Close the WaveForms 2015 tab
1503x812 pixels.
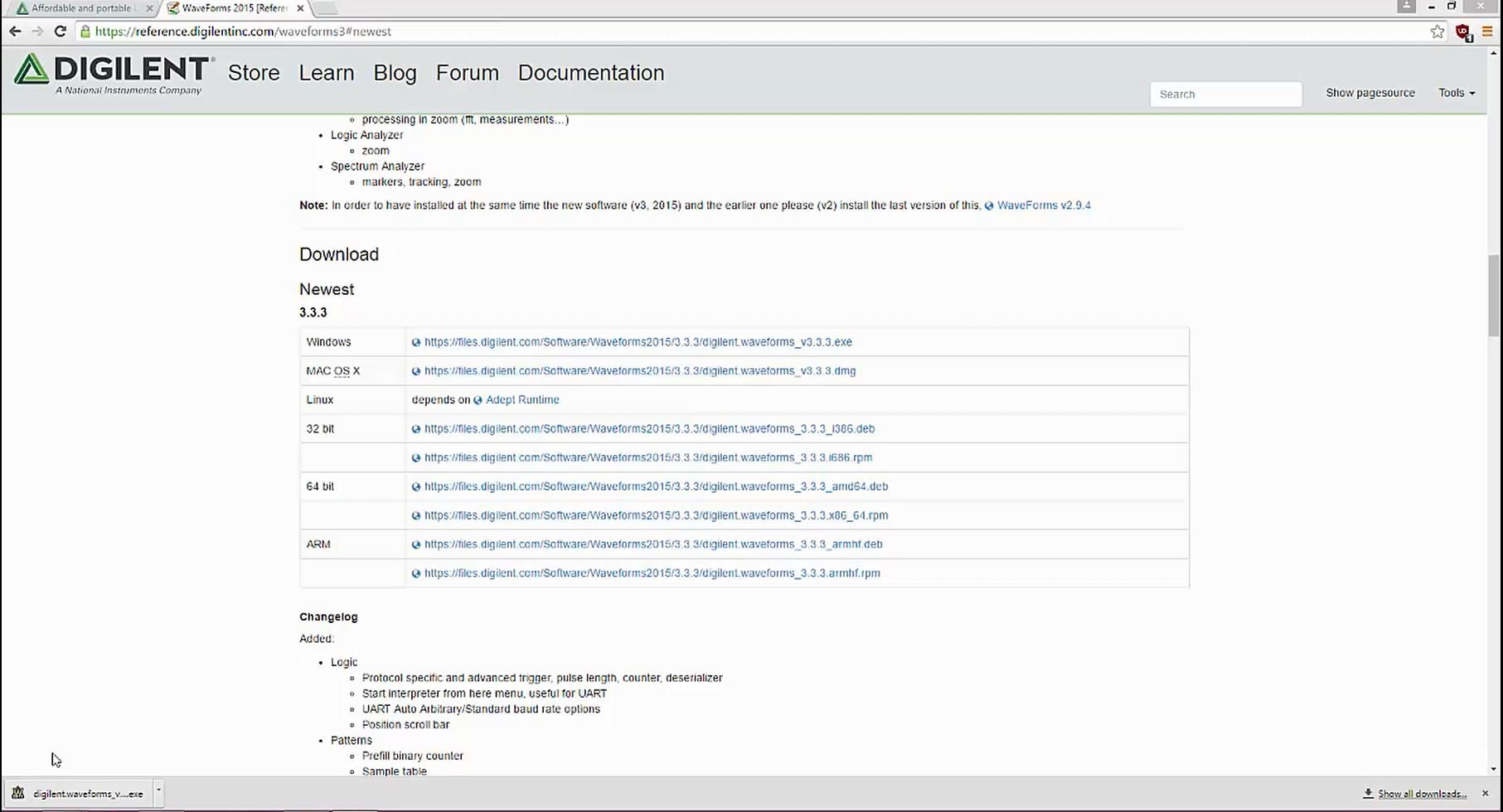300,8
